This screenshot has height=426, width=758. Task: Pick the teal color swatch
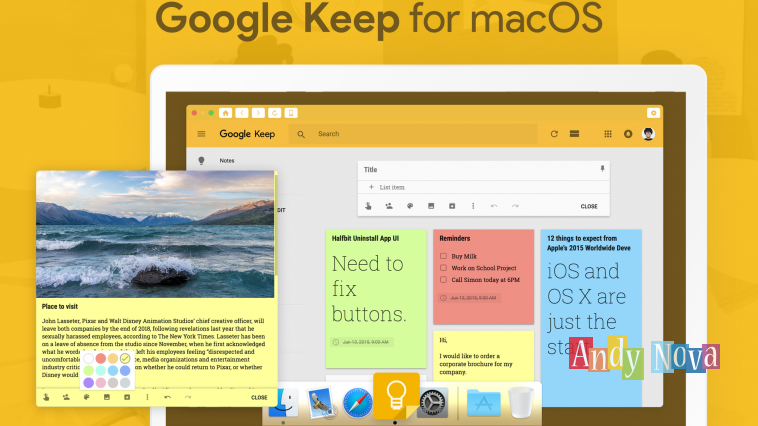(101, 370)
